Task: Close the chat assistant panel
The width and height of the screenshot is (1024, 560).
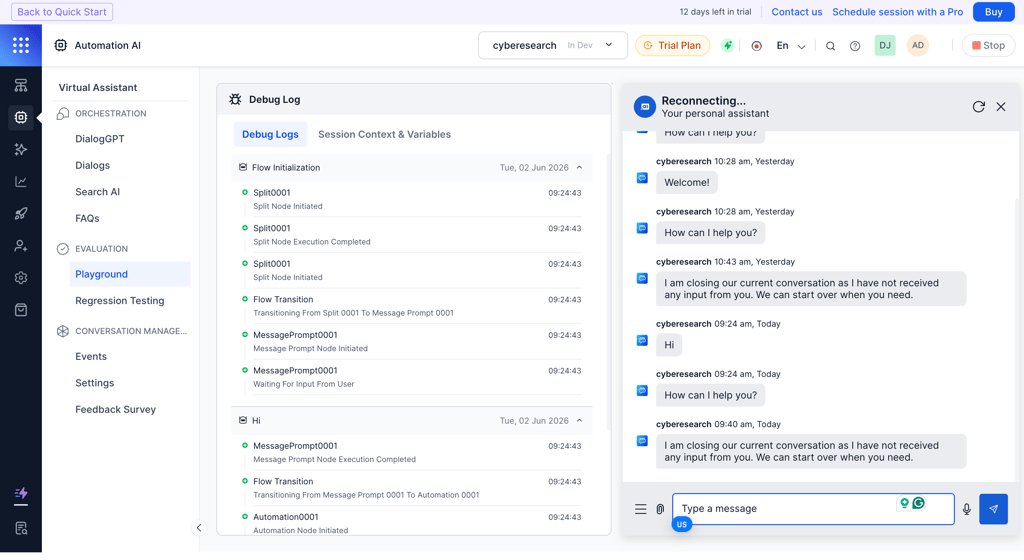Action: [x=1000, y=106]
